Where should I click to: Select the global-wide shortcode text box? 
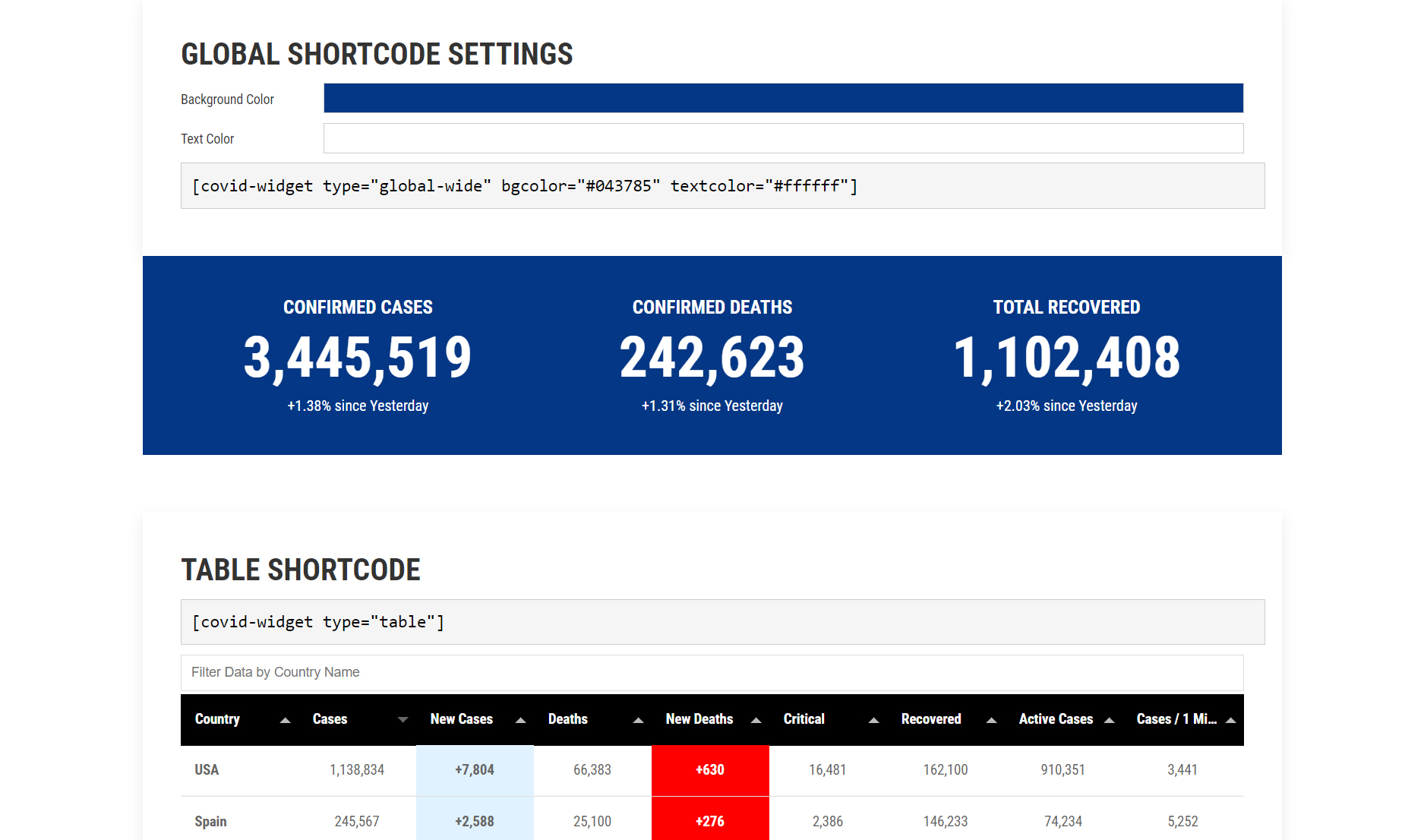[723, 186]
